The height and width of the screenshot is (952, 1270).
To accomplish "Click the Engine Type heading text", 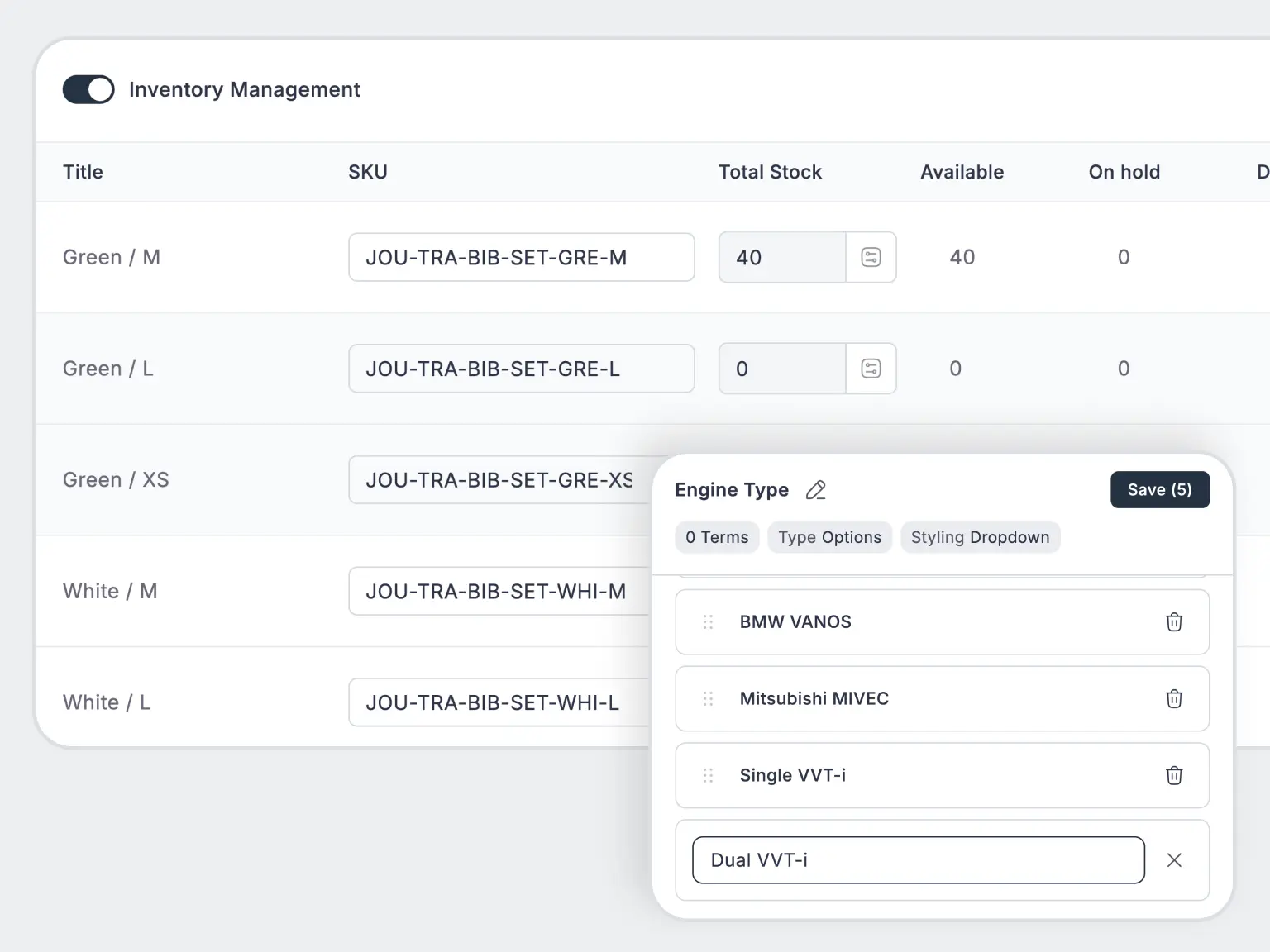I will click(732, 490).
